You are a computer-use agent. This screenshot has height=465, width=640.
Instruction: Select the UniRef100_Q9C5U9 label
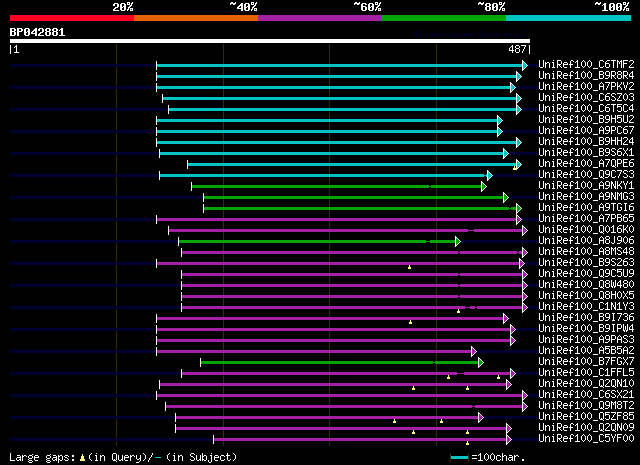586,274
